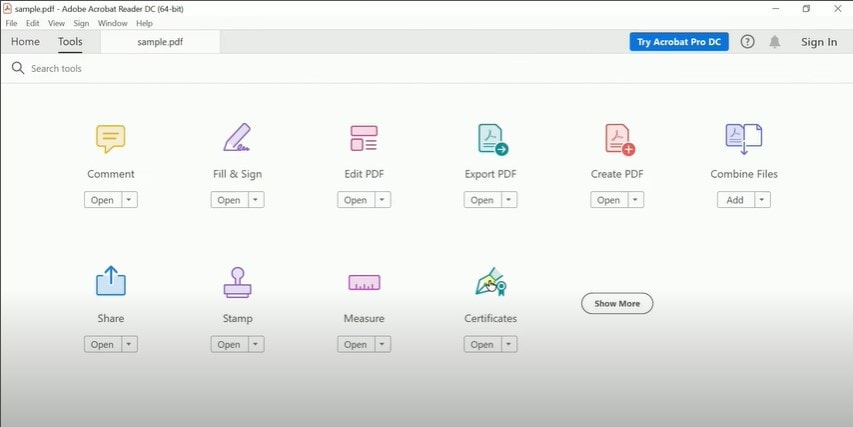The image size is (853, 427).
Task: Expand the Edit PDF dropdown arrow
Action: tap(382, 200)
